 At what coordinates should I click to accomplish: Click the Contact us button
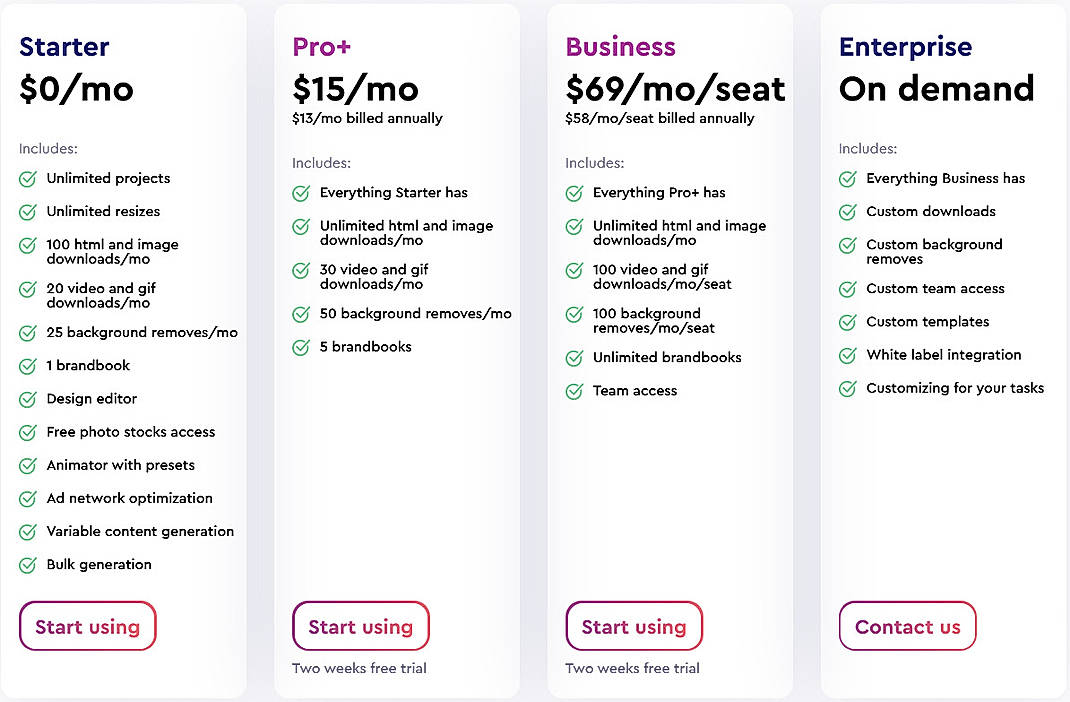pos(907,626)
